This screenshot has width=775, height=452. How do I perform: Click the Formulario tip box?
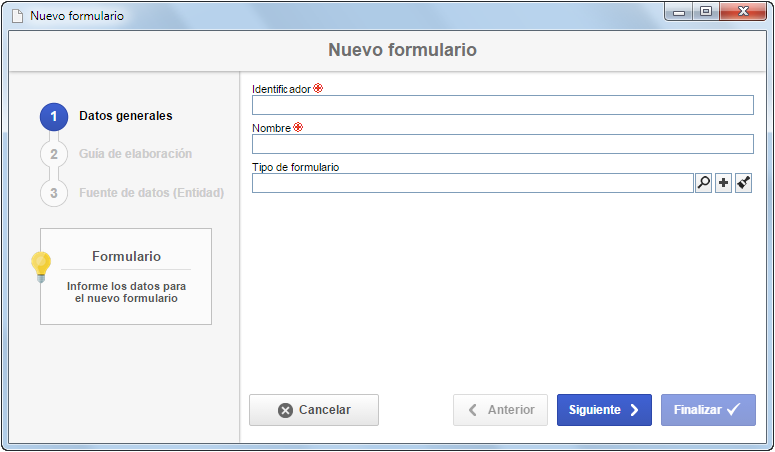click(x=126, y=276)
